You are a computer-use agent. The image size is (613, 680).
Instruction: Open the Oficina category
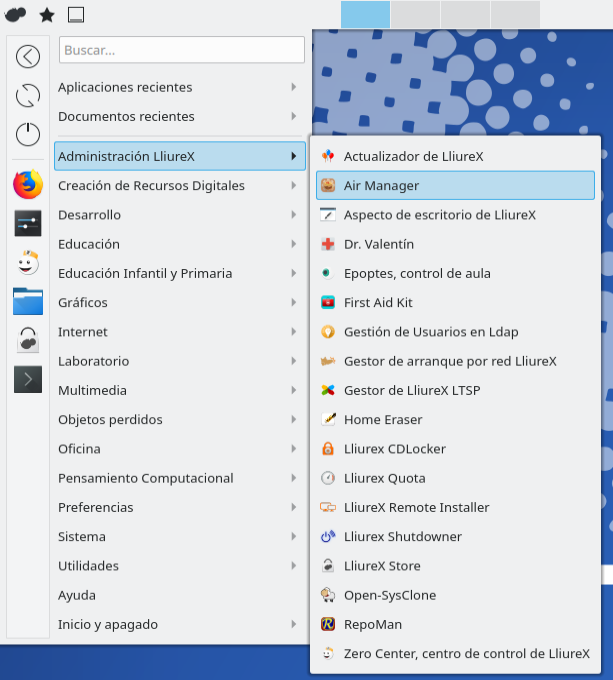click(180, 449)
